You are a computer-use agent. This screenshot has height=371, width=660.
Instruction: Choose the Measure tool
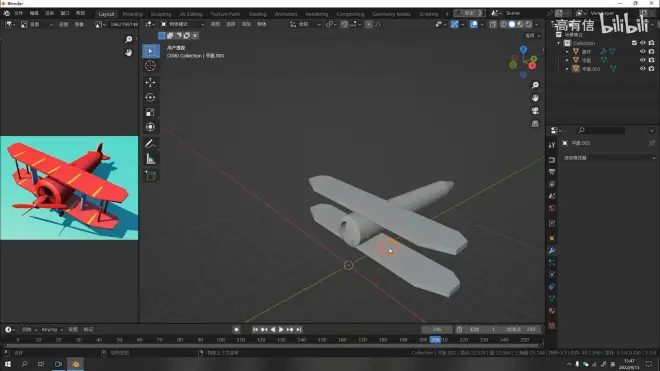[x=150, y=159]
